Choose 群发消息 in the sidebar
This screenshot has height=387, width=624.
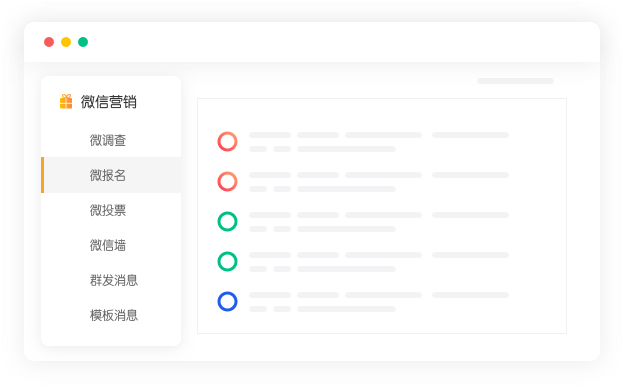[x=114, y=280]
